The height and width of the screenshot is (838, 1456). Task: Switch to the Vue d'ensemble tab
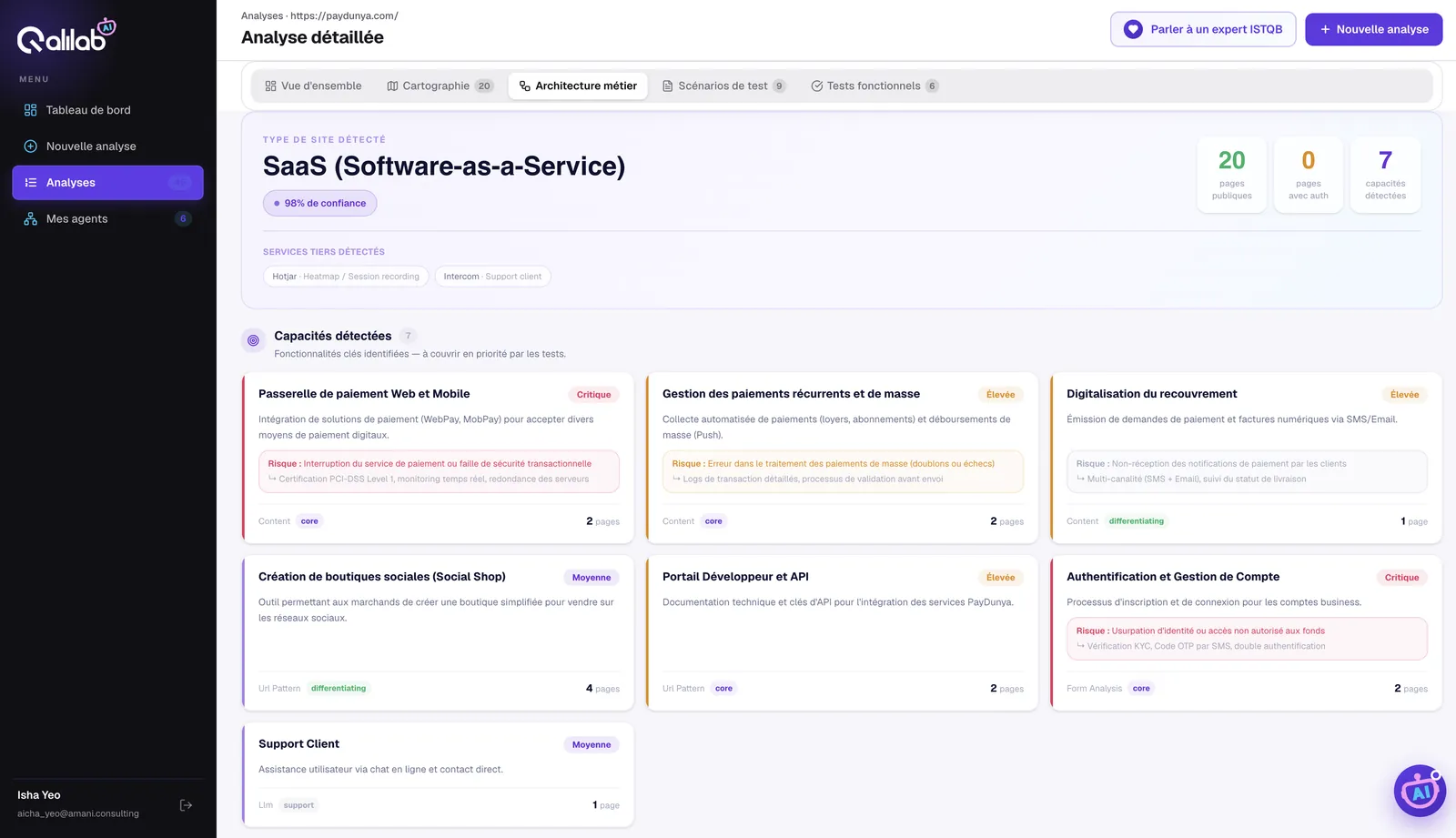pyautogui.click(x=313, y=86)
